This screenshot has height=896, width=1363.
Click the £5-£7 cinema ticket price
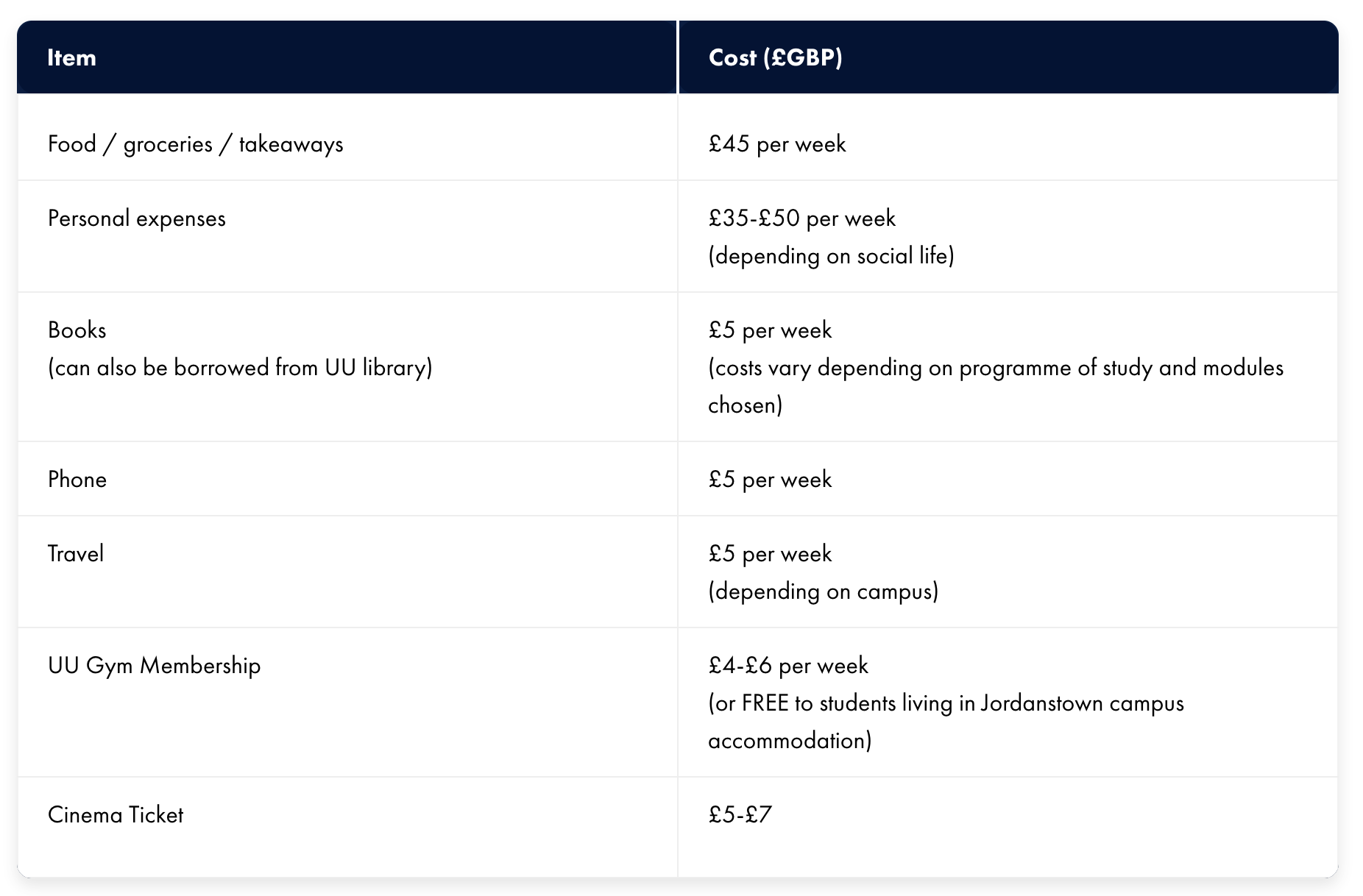[x=740, y=815]
